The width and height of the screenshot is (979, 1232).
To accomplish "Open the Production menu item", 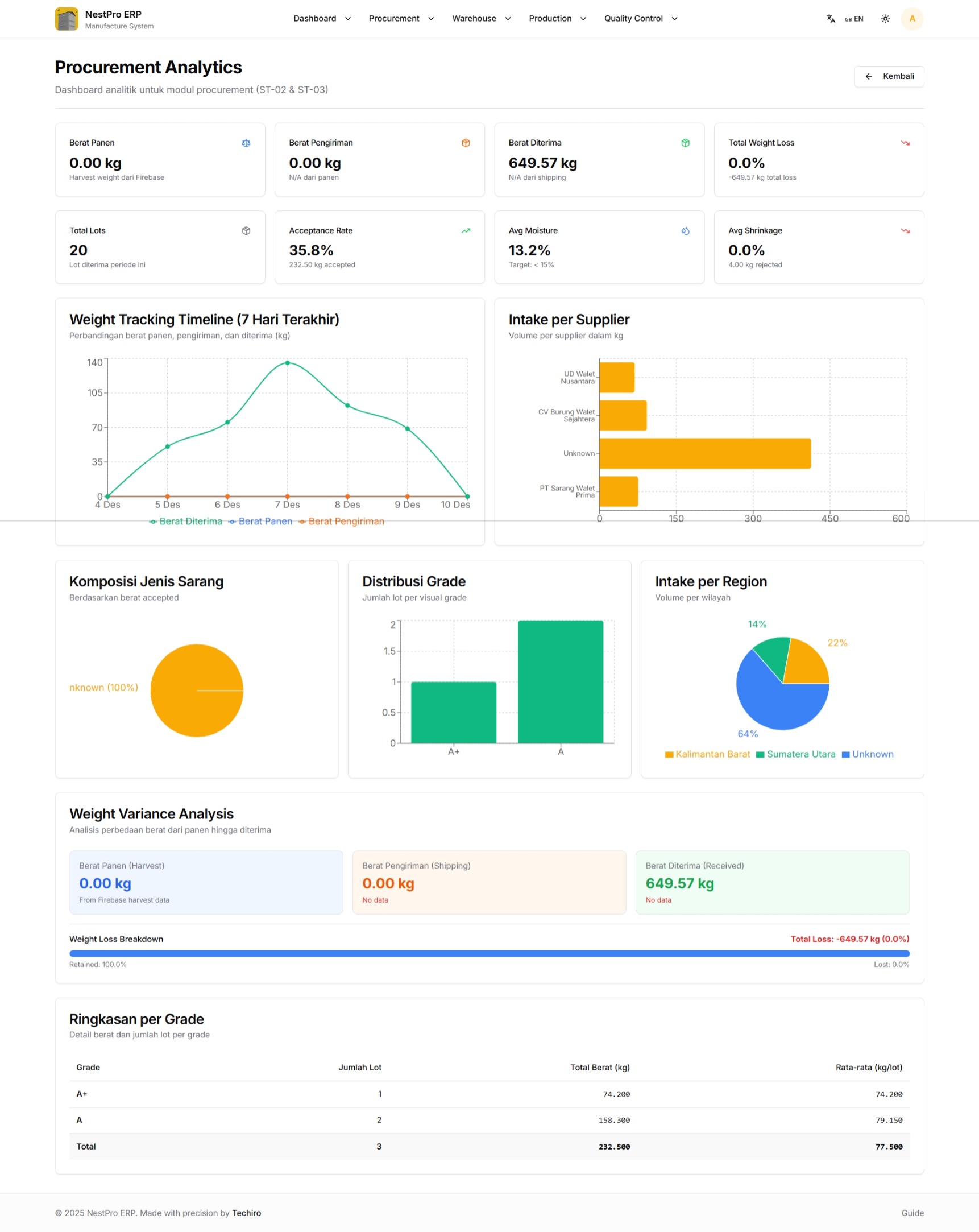I will [x=557, y=18].
